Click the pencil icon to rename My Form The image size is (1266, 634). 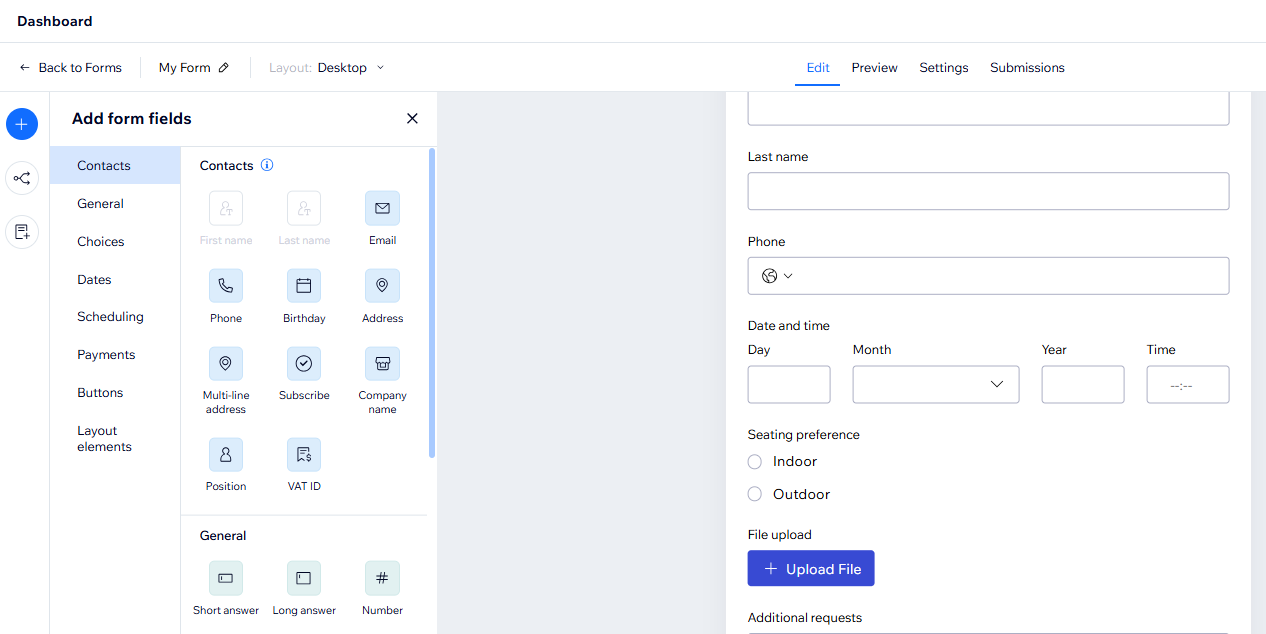pyautogui.click(x=223, y=68)
